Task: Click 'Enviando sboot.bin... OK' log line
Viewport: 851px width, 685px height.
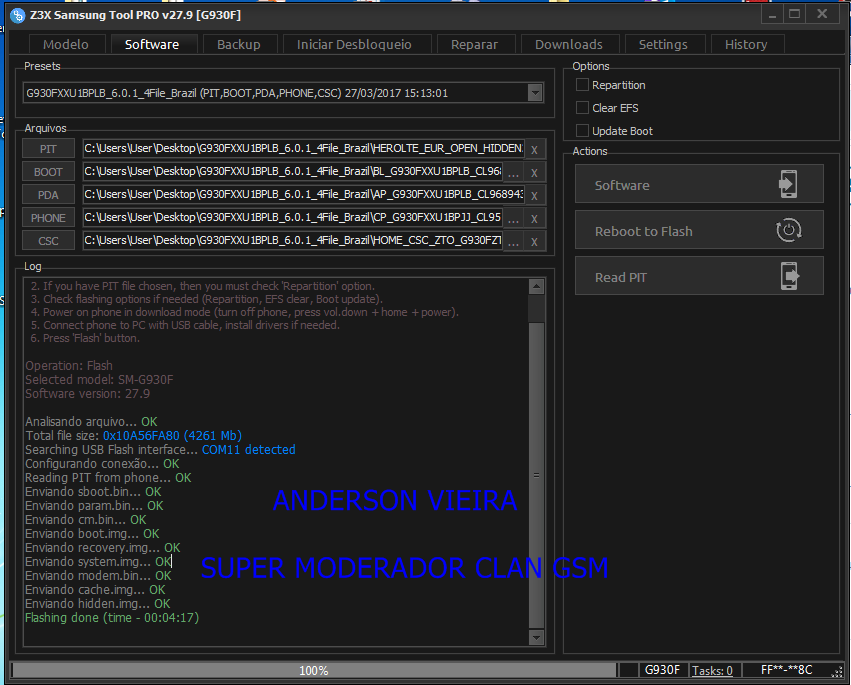Action: coord(93,491)
